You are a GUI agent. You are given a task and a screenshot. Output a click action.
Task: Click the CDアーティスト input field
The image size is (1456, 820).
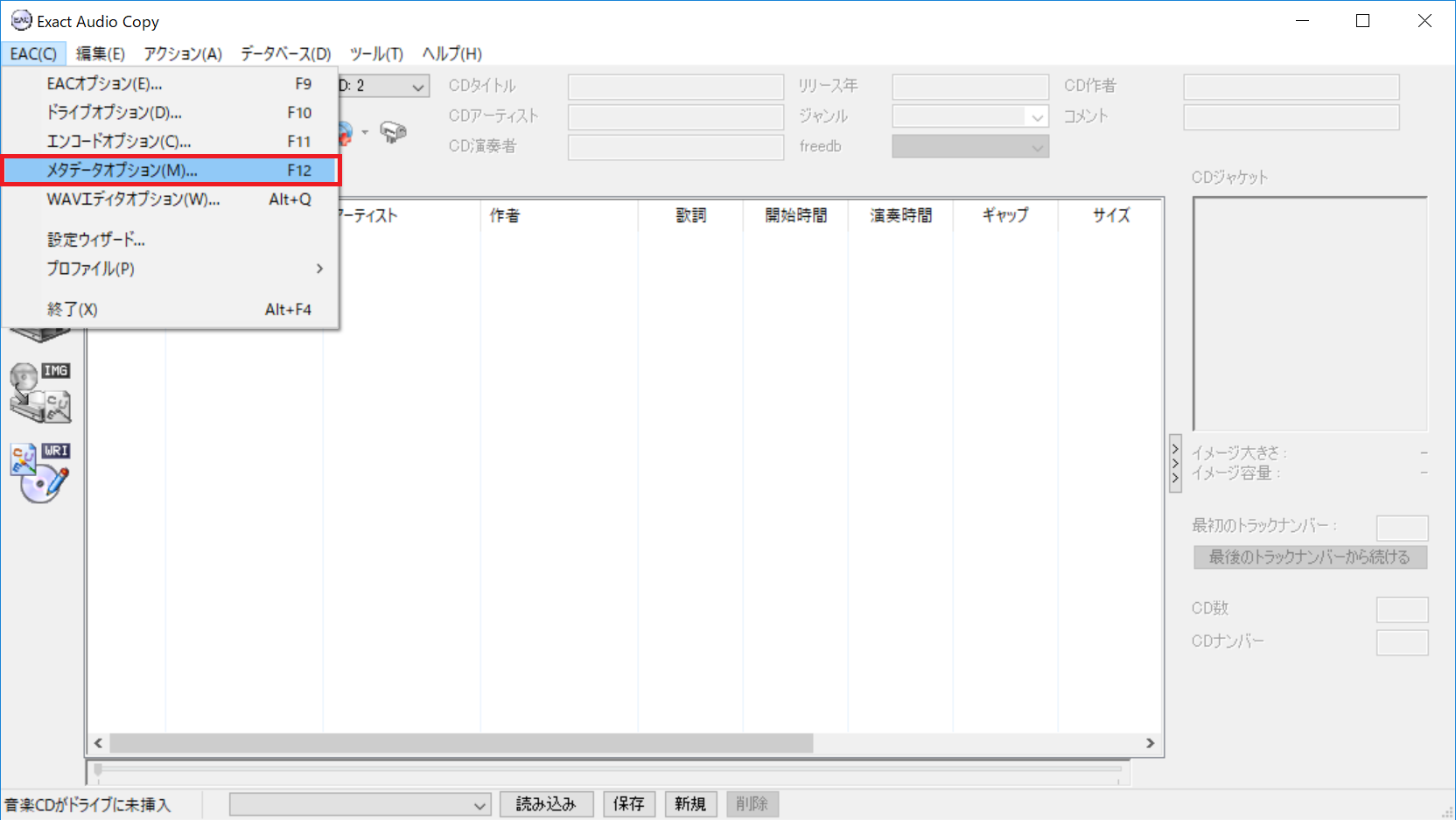point(675,117)
